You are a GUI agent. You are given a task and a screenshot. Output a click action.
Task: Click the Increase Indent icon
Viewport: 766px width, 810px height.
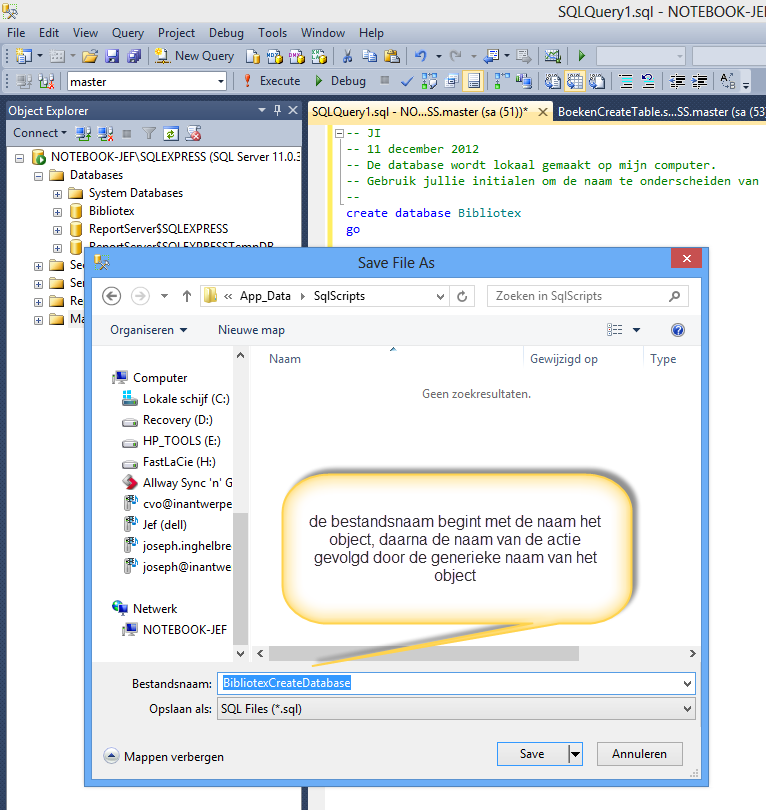[x=699, y=82]
